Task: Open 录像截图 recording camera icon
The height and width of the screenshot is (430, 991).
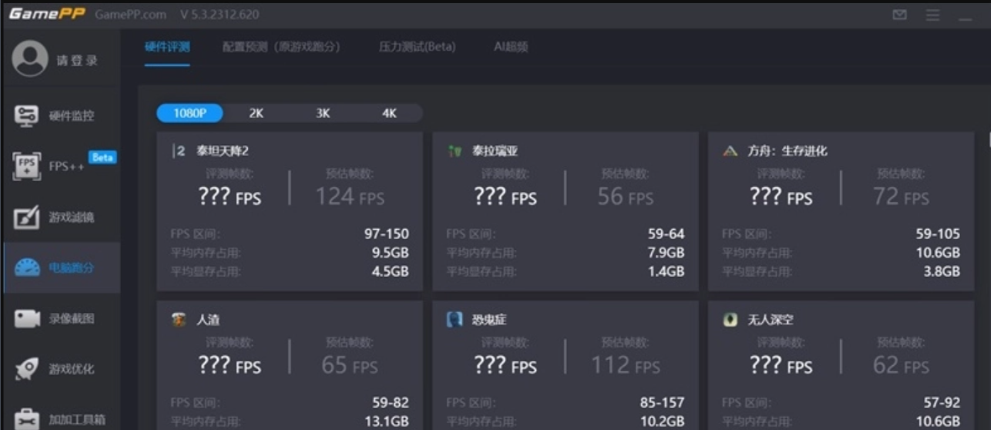Action: pyautogui.click(x=27, y=319)
